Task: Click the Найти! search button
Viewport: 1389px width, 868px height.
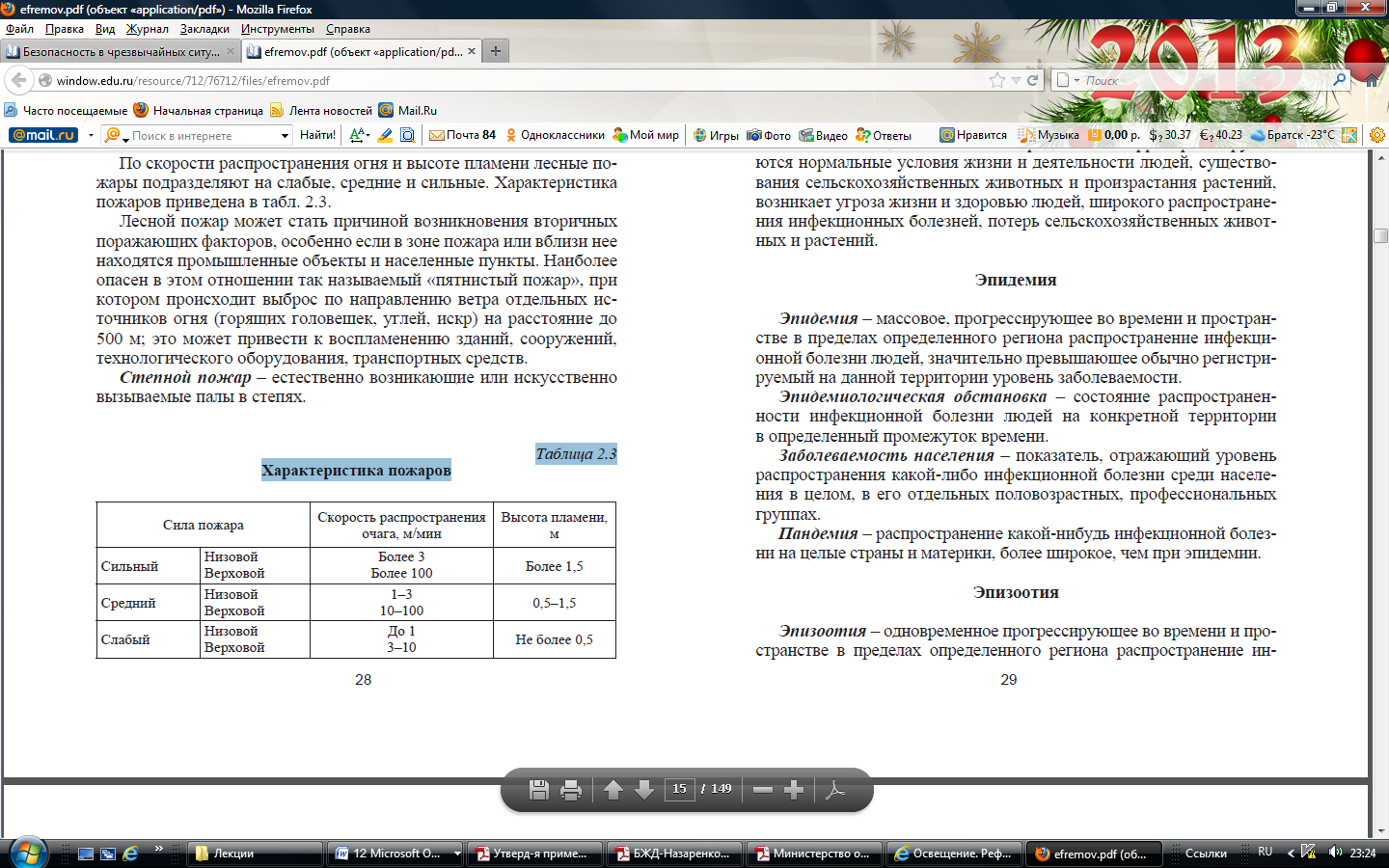Action: tap(317, 135)
